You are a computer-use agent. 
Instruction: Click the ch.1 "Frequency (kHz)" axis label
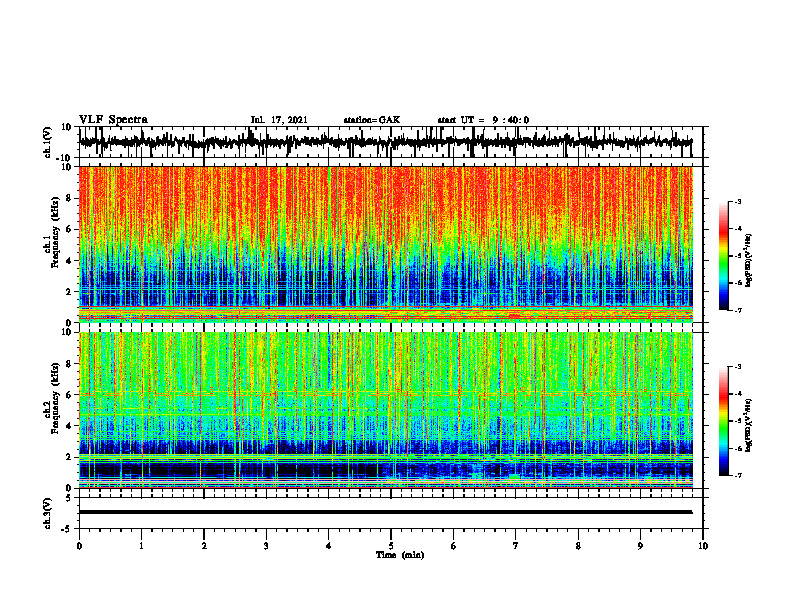(x=55, y=233)
